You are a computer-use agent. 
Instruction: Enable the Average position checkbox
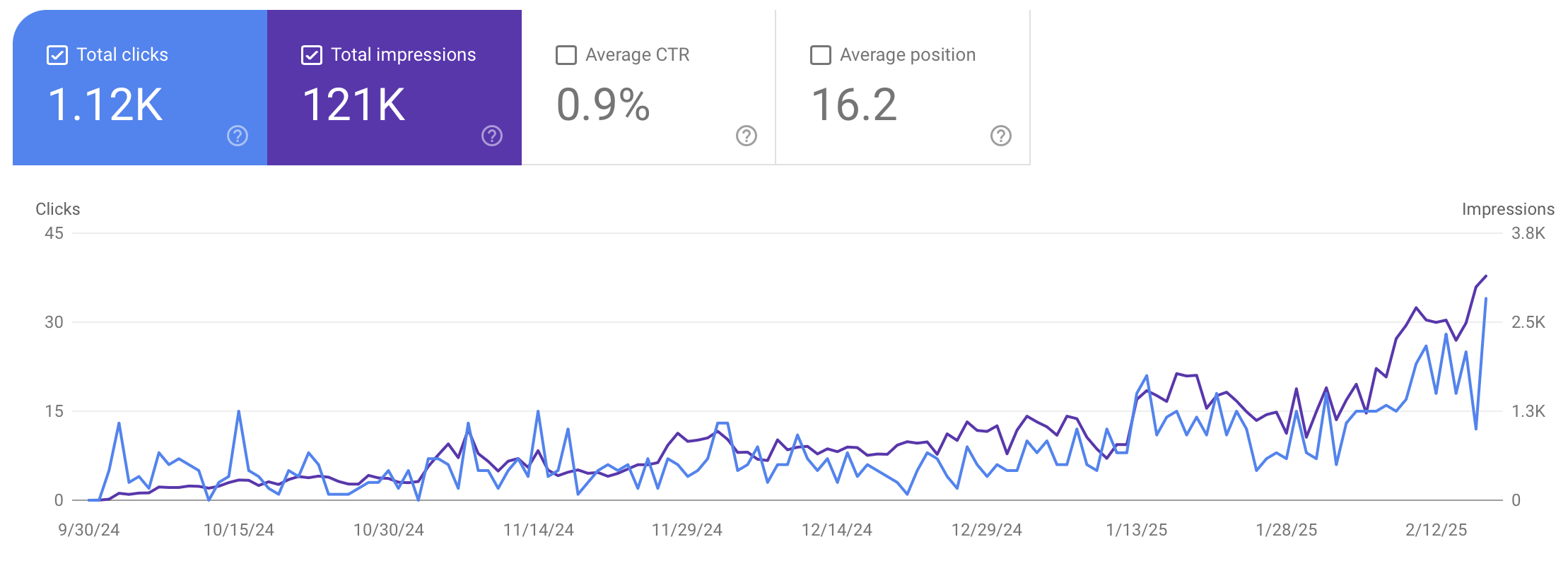[821, 55]
